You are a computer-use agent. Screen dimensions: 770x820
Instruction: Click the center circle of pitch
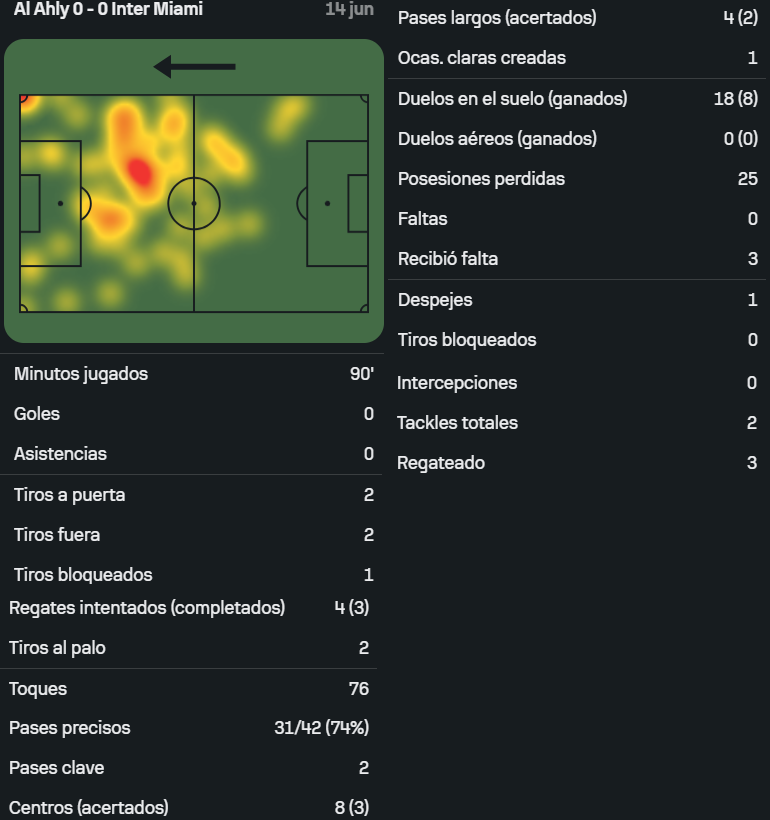[194, 203]
